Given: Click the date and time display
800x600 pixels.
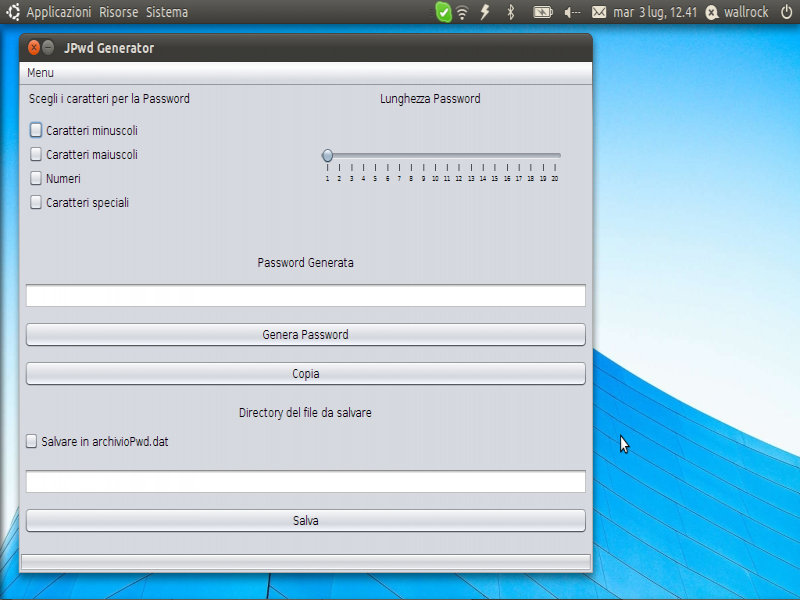Looking at the screenshot, I should (x=655, y=12).
